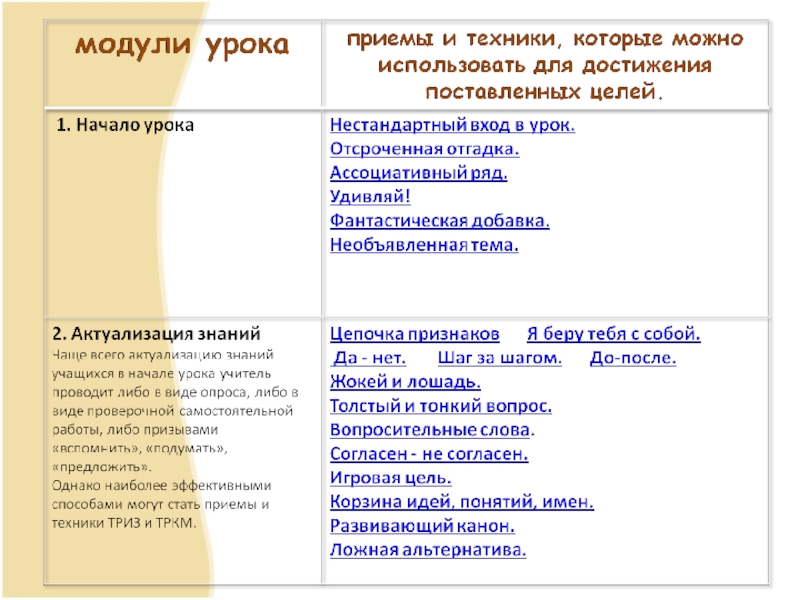This screenshot has width=800, height=600.
Task: Click the text 'Чаще всего актуализацию знаний'
Action: [x=163, y=355]
